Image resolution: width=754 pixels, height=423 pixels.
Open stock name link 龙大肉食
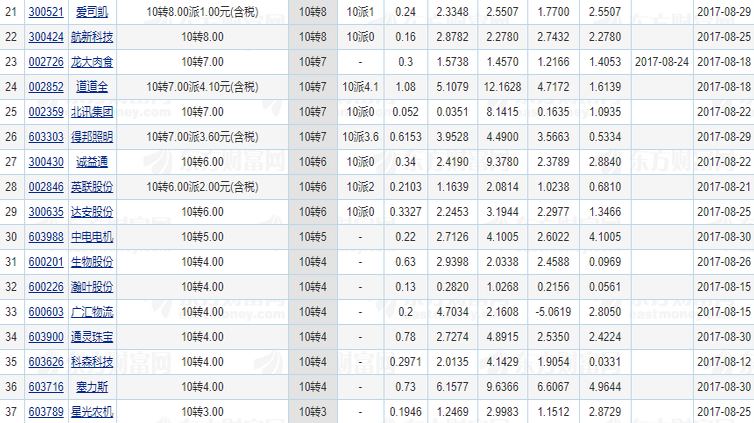point(92,62)
